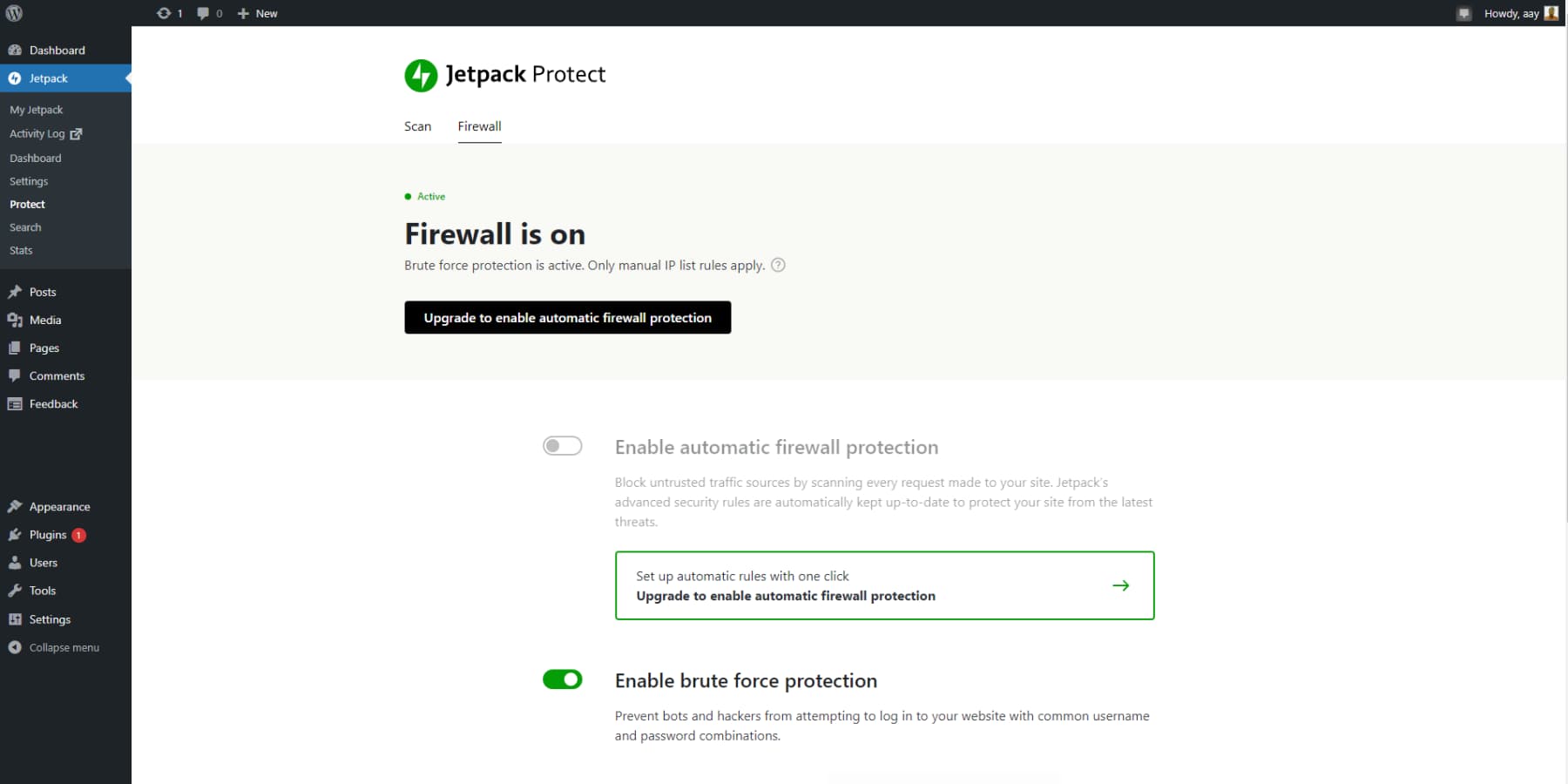
Task: Open Plugins menu in sidebar
Action: (x=48, y=535)
